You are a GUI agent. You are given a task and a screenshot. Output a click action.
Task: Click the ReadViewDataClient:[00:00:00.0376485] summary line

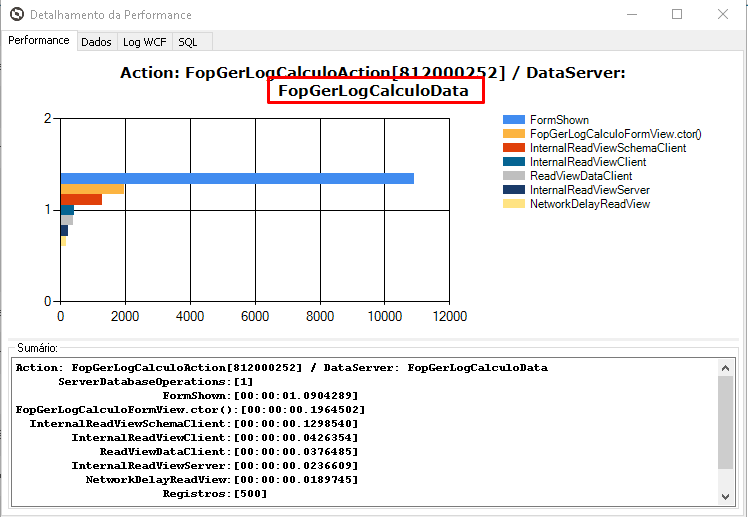point(229,451)
